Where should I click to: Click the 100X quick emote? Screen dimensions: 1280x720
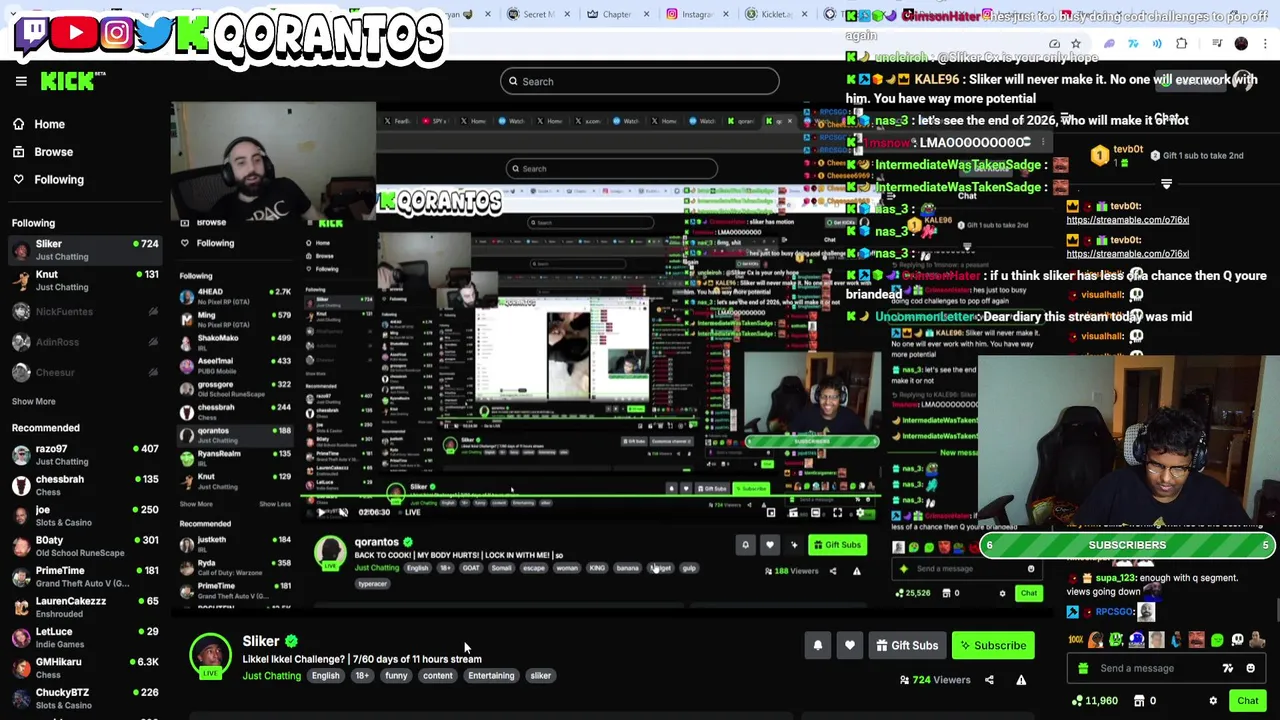tap(1076, 640)
